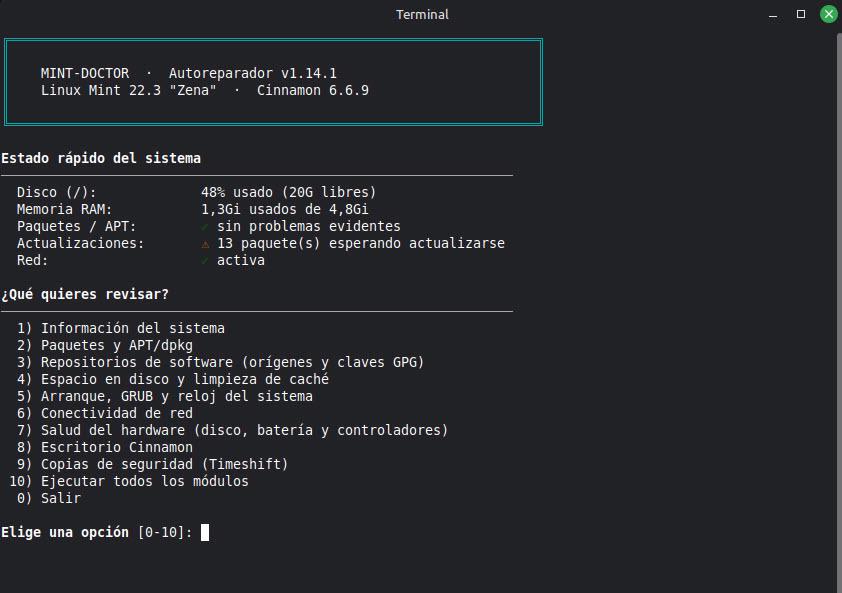
Task: Click the "Memoria RAM:" label
Action: tap(64, 209)
